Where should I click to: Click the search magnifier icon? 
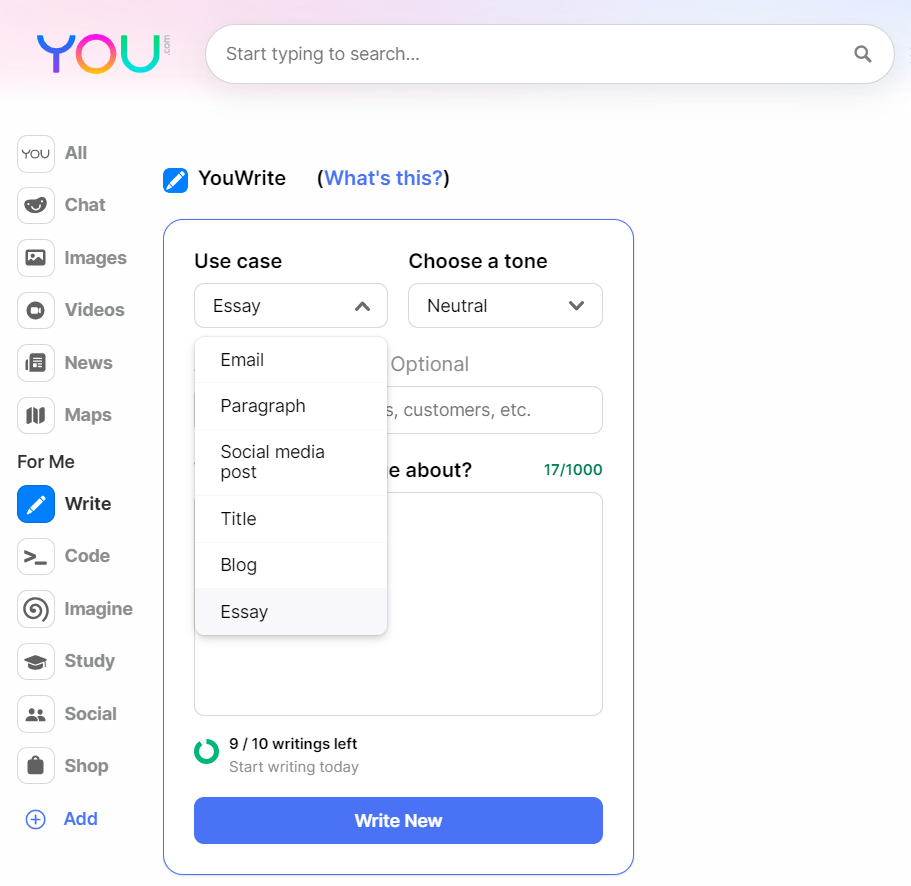tap(863, 54)
